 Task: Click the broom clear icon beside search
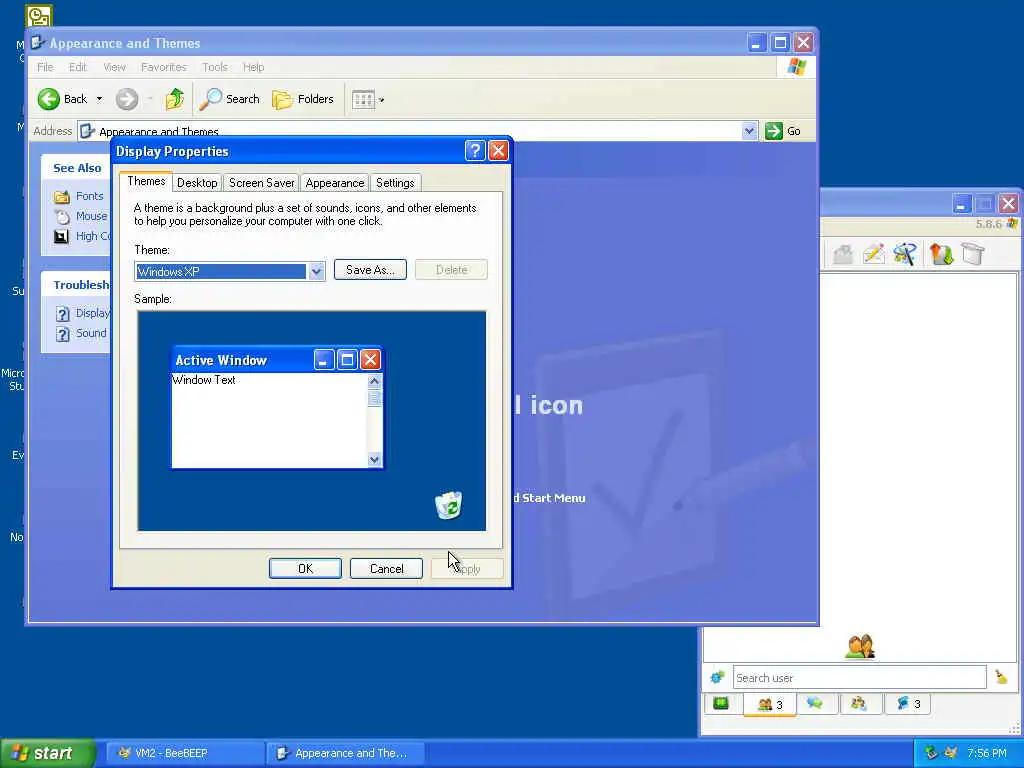click(1001, 677)
